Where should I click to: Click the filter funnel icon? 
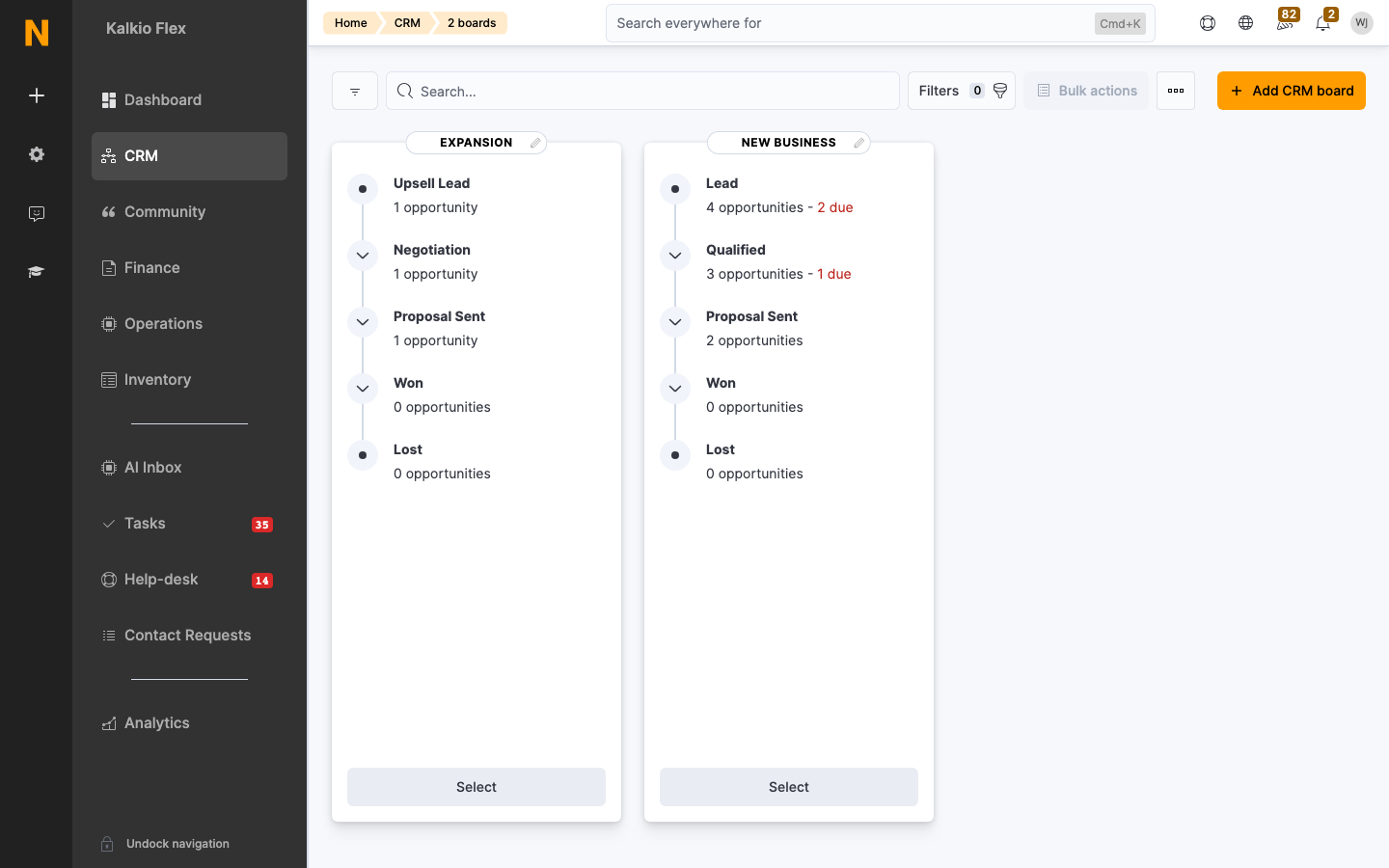(x=1000, y=91)
